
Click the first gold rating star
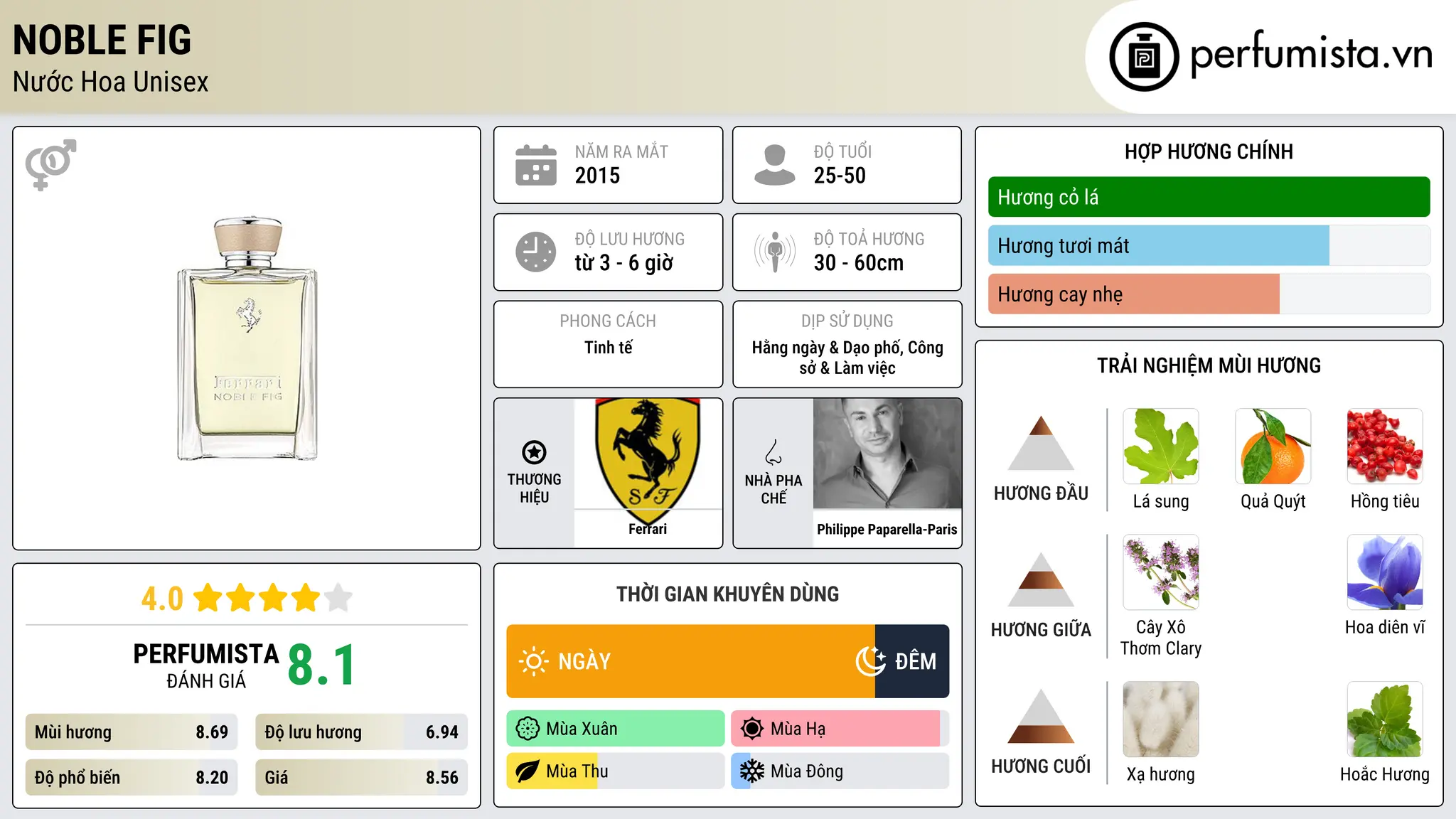[208, 598]
